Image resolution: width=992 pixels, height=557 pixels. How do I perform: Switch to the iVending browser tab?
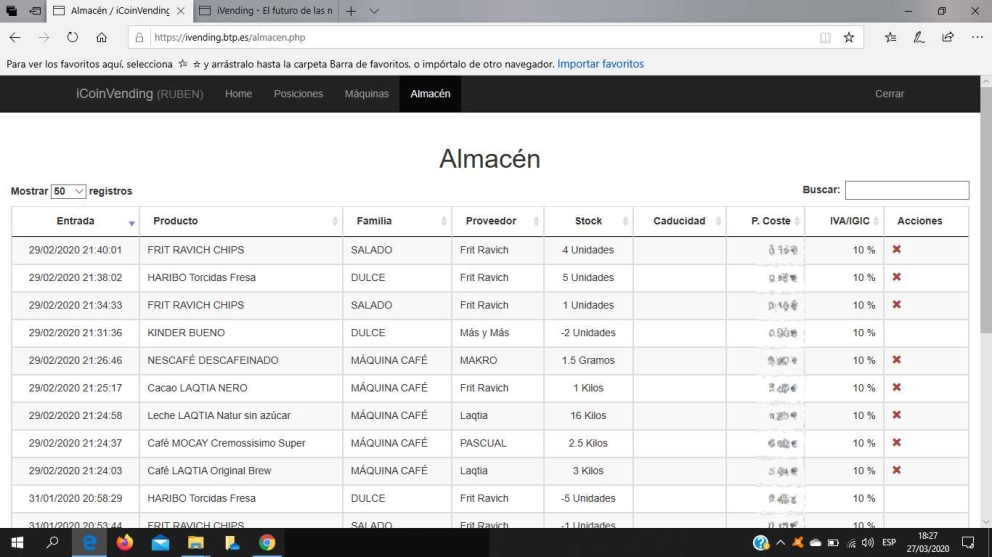tap(263, 11)
